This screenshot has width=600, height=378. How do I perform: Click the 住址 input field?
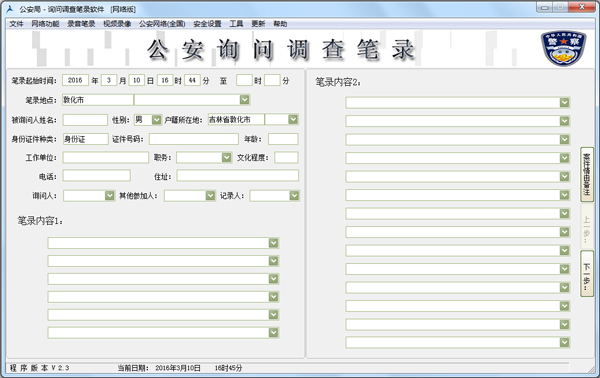click(237, 176)
